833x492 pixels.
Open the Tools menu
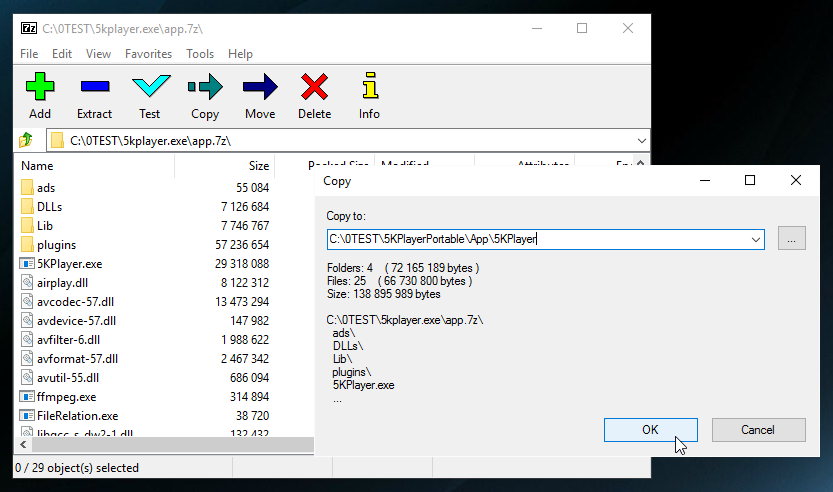200,54
